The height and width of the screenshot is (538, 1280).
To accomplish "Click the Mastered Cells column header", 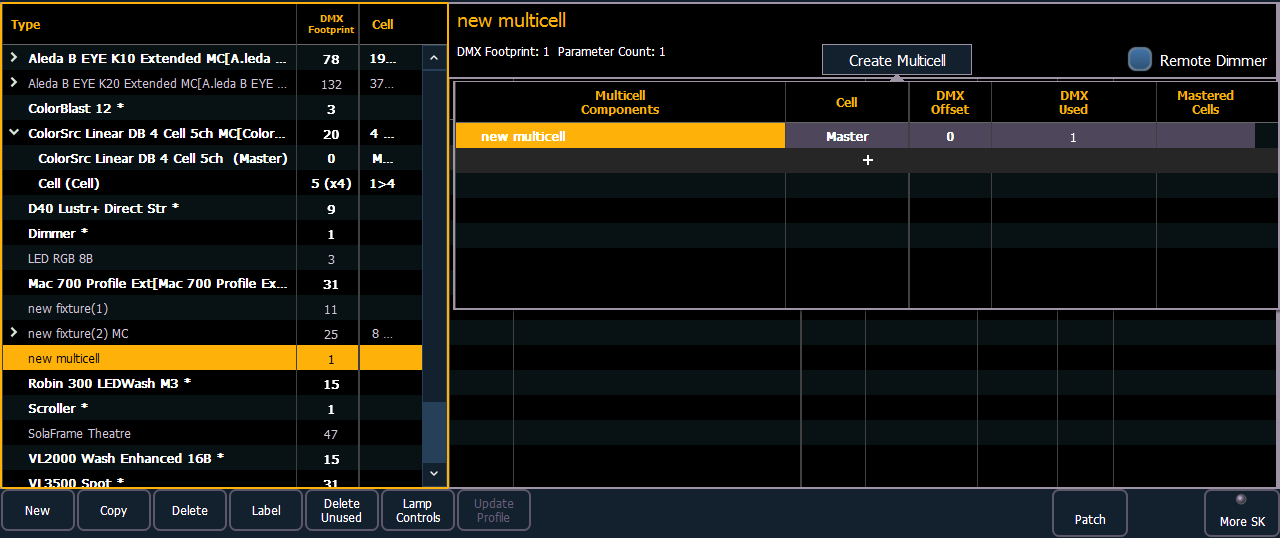I will tap(1205, 103).
